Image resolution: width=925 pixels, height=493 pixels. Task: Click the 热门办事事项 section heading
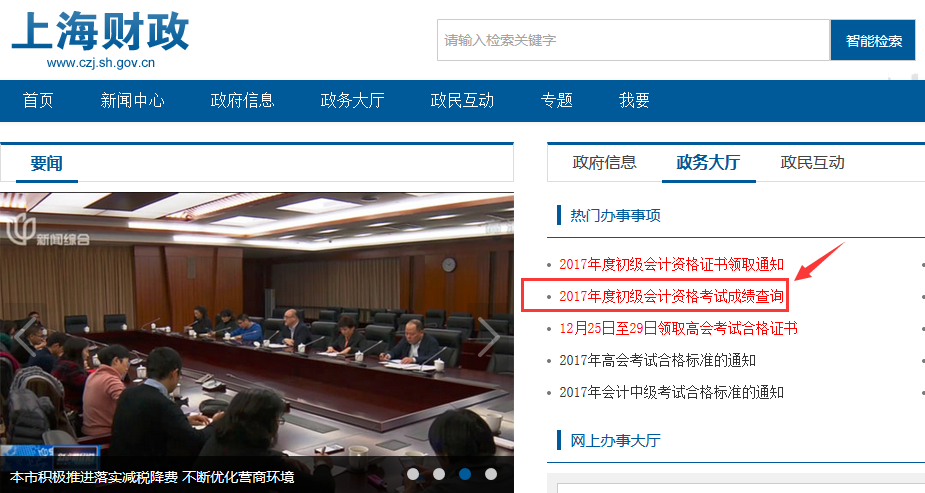point(615,215)
